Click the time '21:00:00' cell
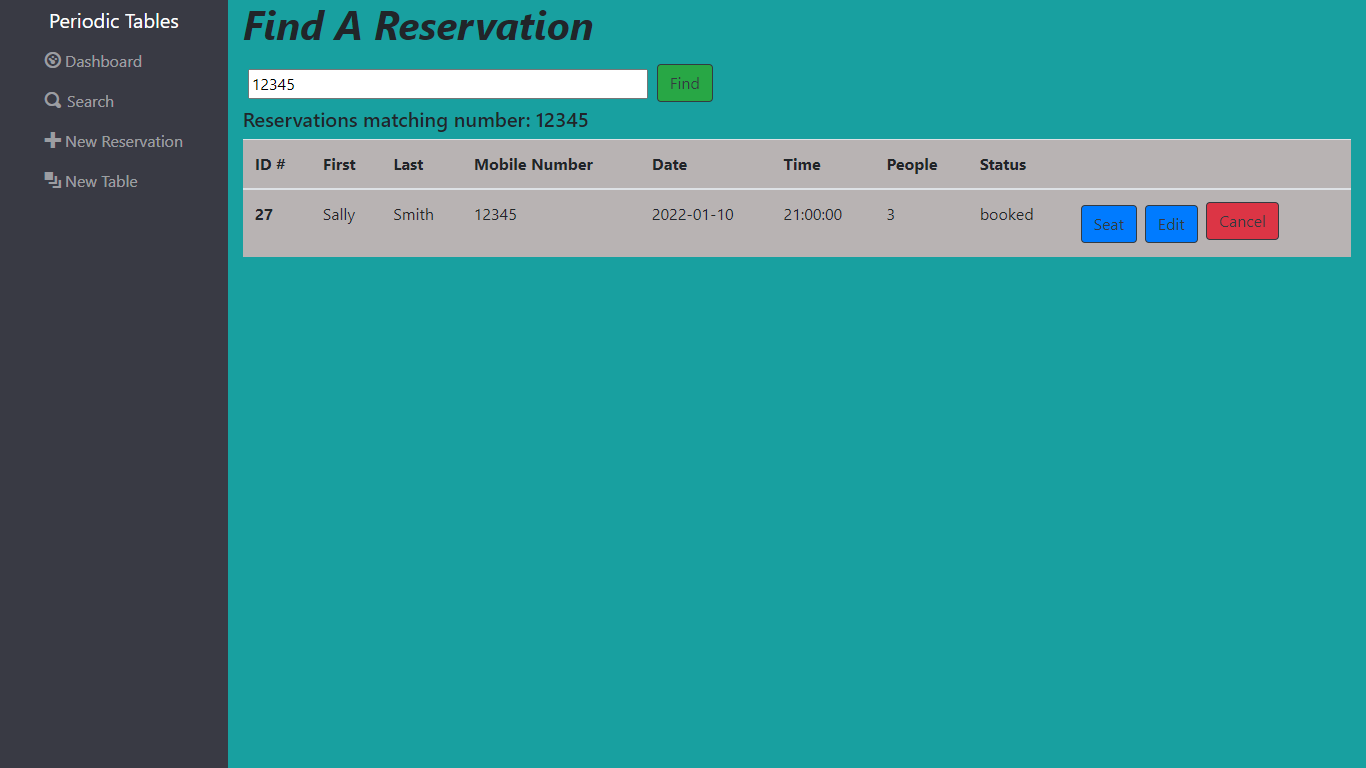The height and width of the screenshot is (768, 1366). [813, 215]
